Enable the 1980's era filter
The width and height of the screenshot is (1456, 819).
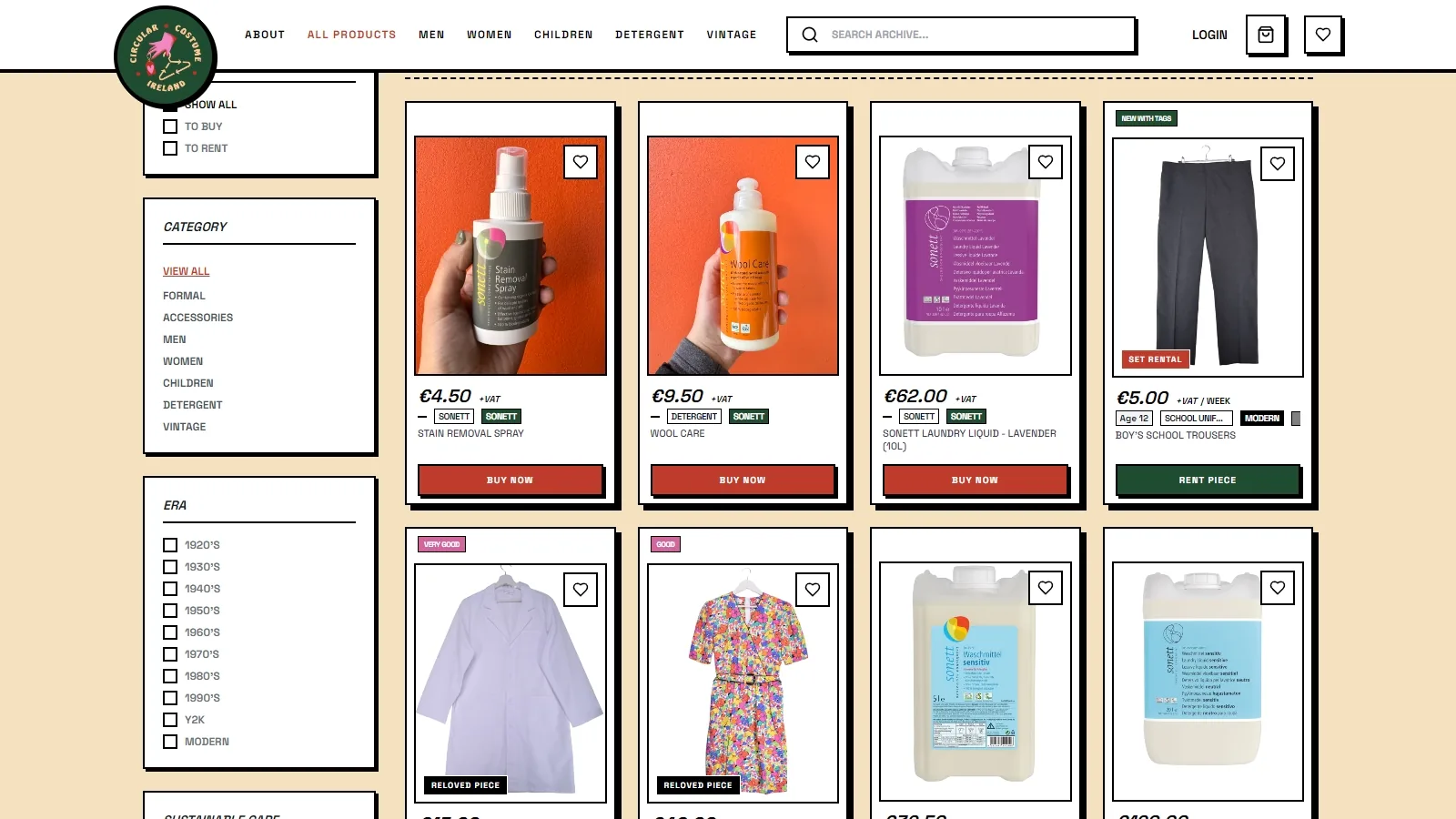click(x=170, y=676)
